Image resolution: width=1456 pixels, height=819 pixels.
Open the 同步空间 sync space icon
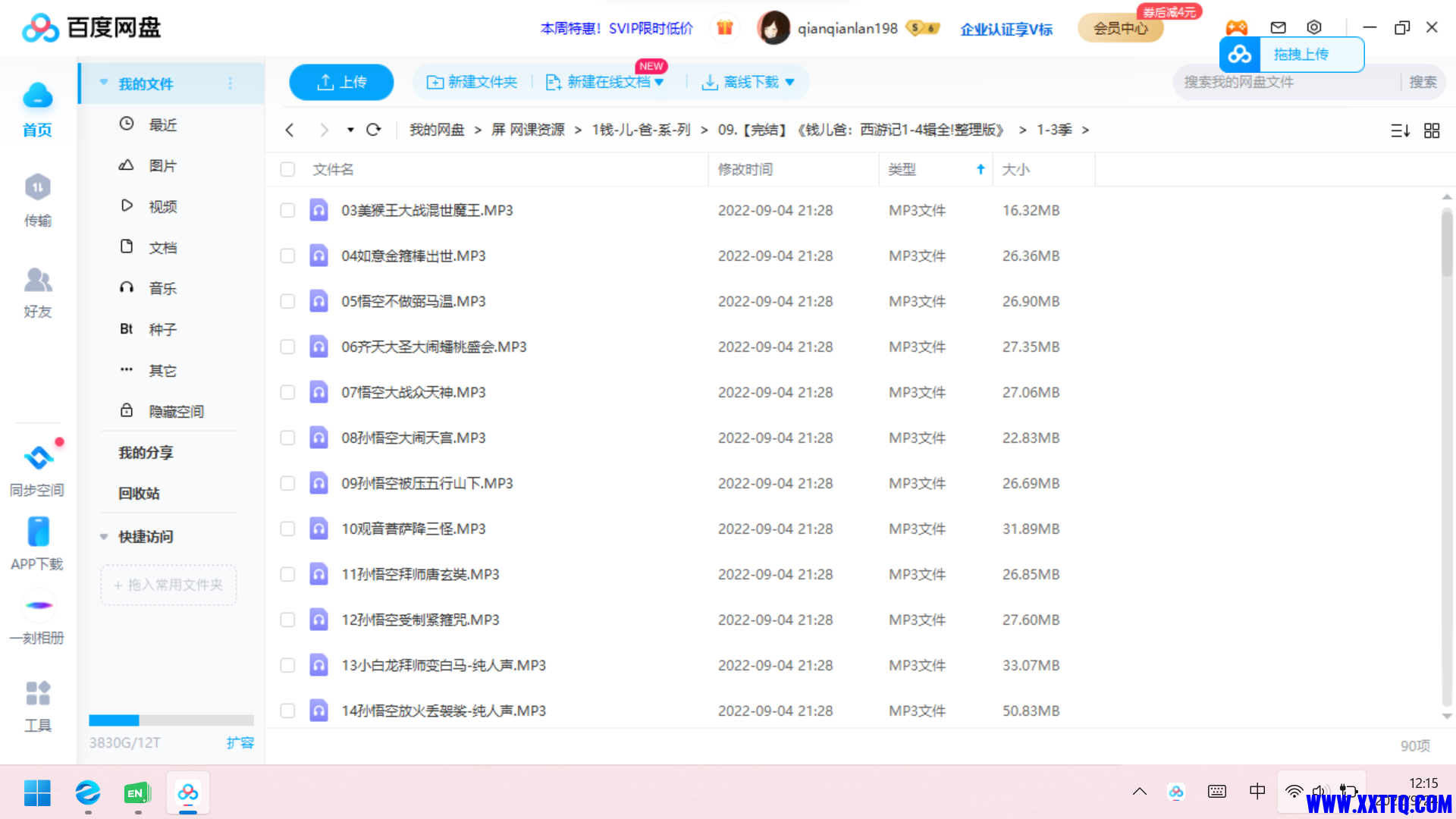(x=37, y=469)
